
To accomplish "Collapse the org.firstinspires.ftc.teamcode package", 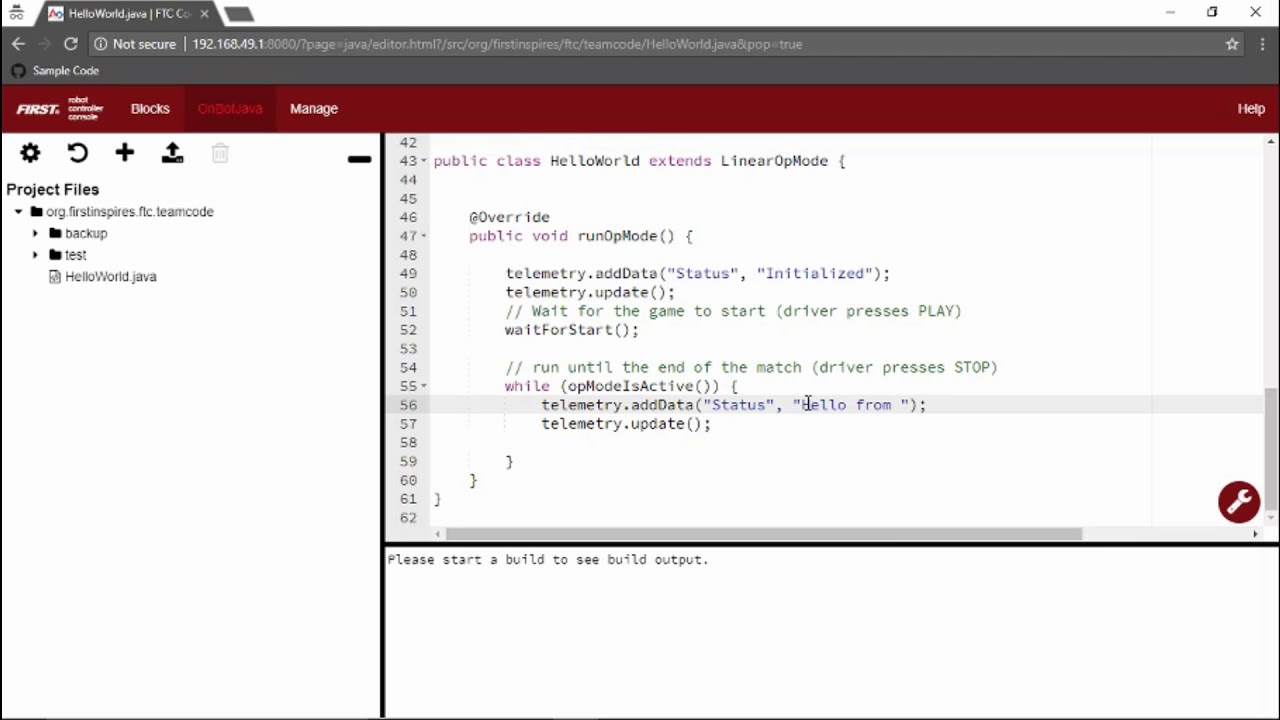I will 18,211.
